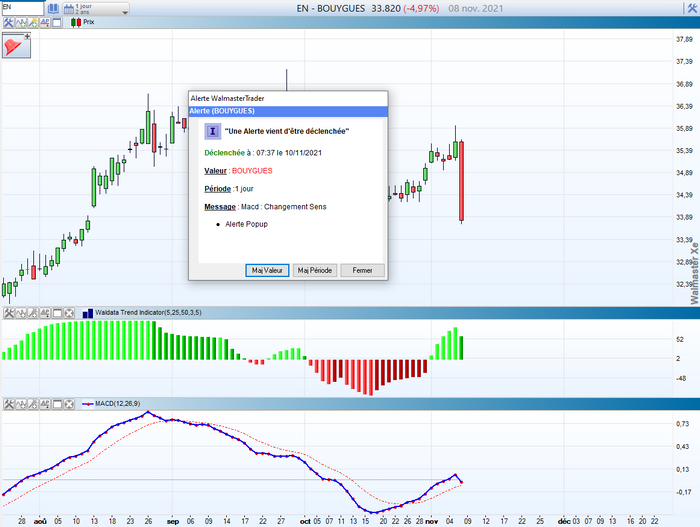Click the Alerte Popup bullet item

[246, 224]
